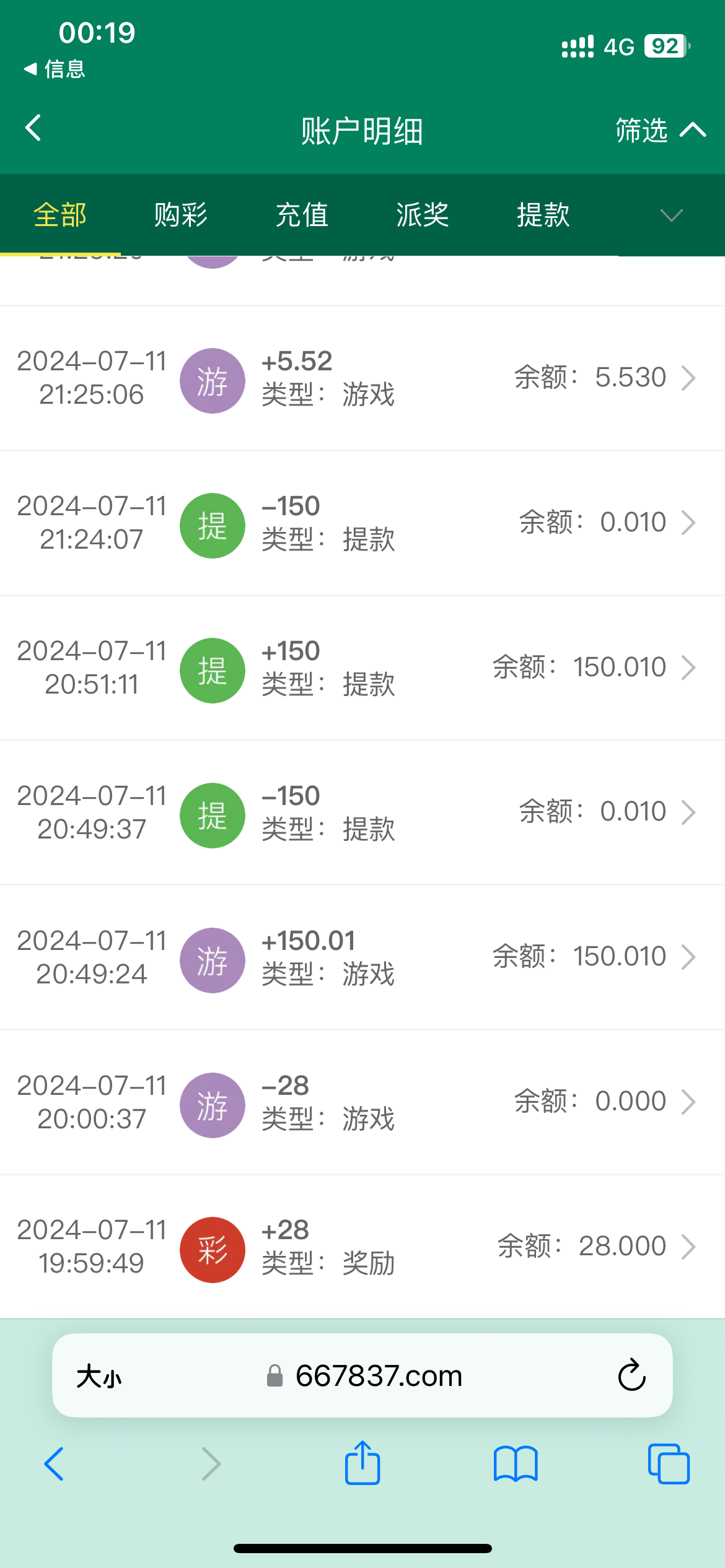This screenshot has width=725, height=1568.
Task: Open the Safari share sheet icon
Action: [x=362, y=1463]
